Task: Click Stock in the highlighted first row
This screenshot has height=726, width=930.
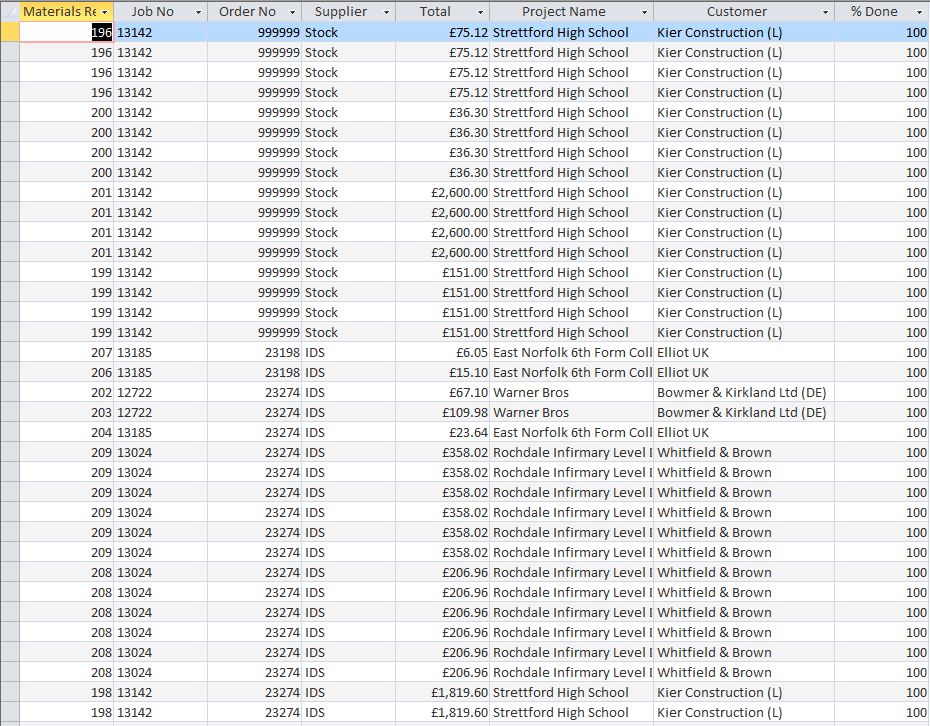Action: [321, 33]
